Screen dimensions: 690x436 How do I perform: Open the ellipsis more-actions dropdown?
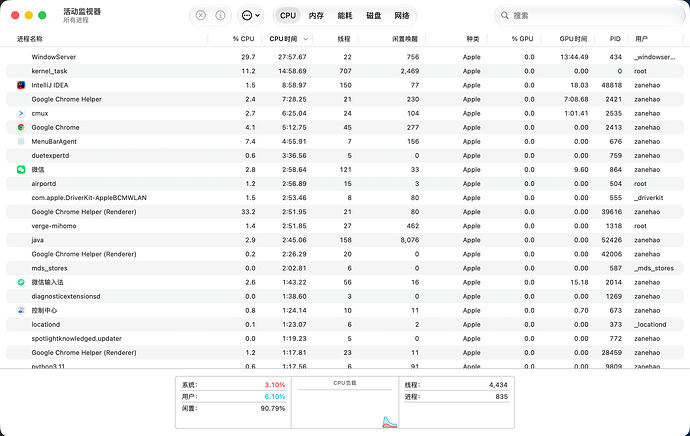coord(251,15)
